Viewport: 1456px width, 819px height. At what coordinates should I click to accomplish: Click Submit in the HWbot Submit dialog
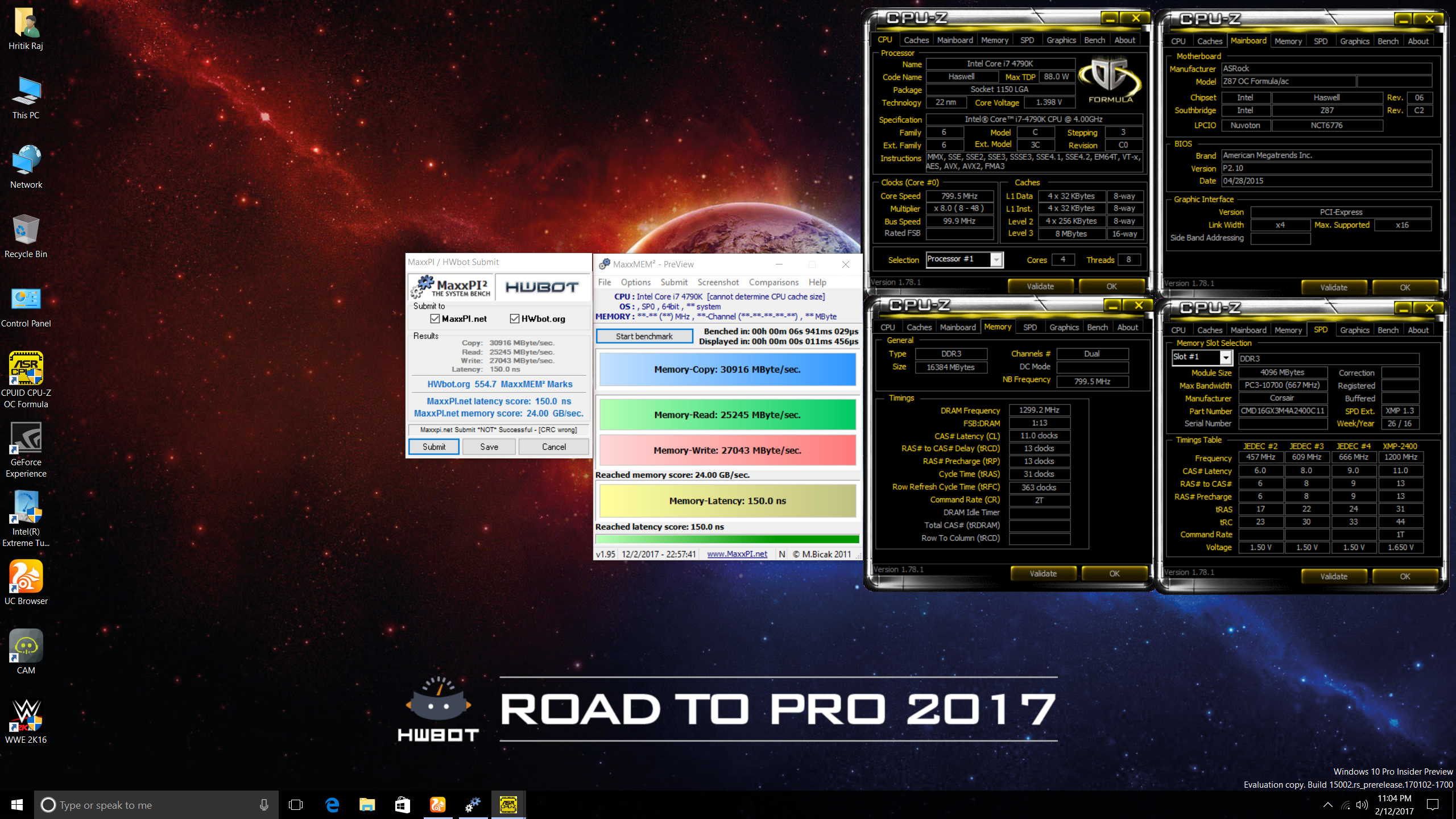pos(434,446)
